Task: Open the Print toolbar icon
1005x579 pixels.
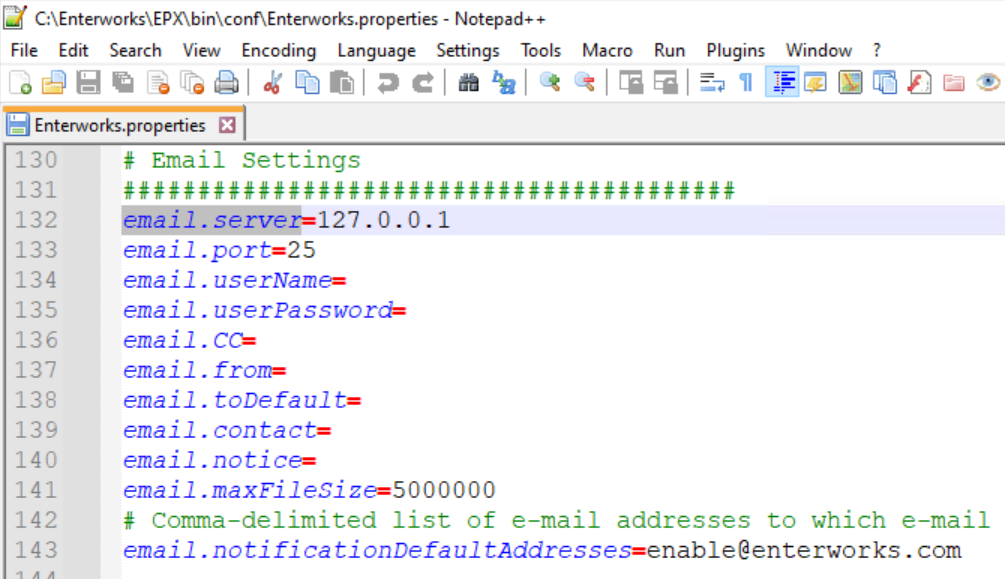Action: coord(226,82)
